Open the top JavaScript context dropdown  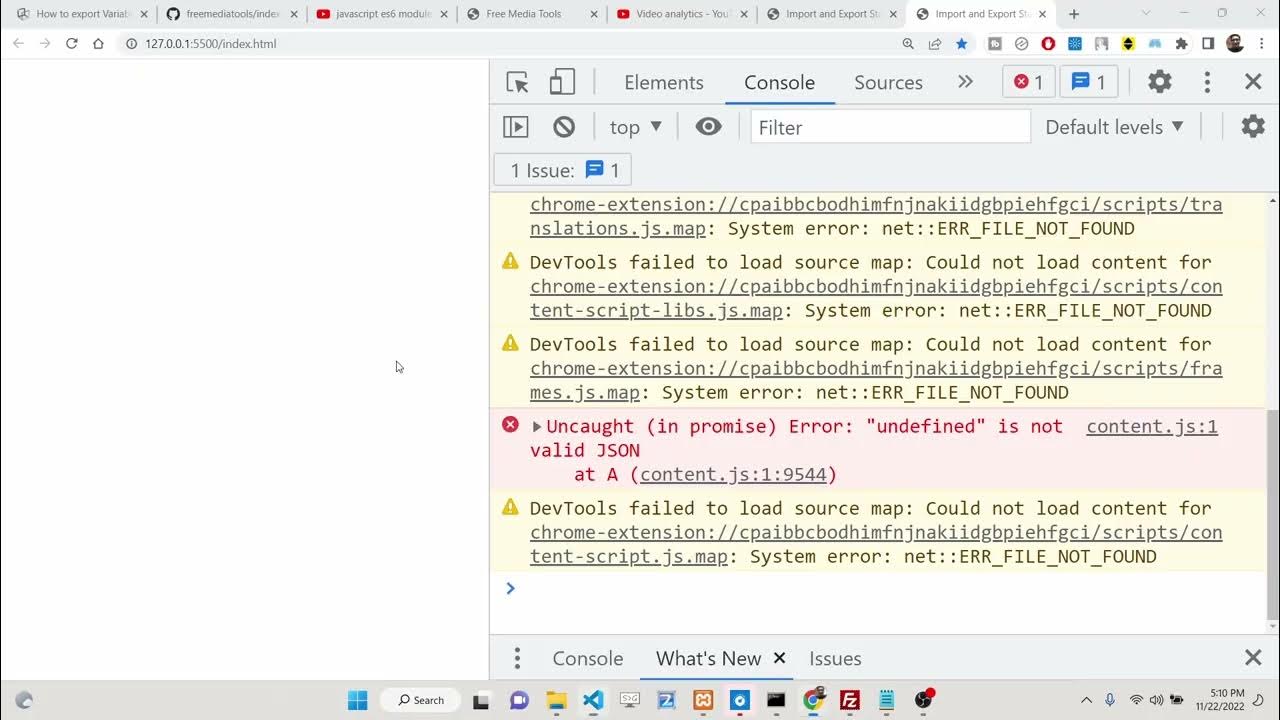tap(635, 127)
